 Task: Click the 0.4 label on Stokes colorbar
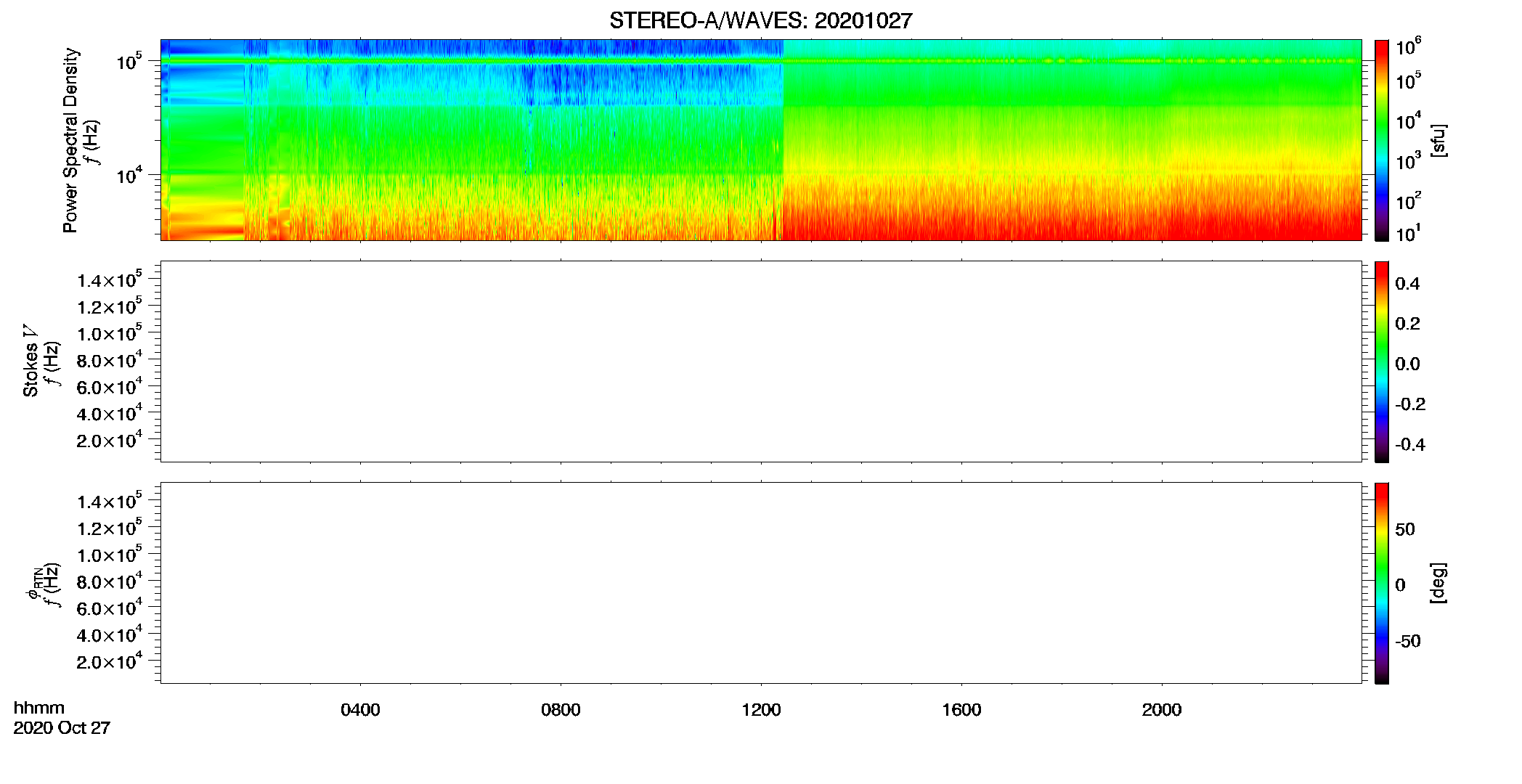[1407, 284]
